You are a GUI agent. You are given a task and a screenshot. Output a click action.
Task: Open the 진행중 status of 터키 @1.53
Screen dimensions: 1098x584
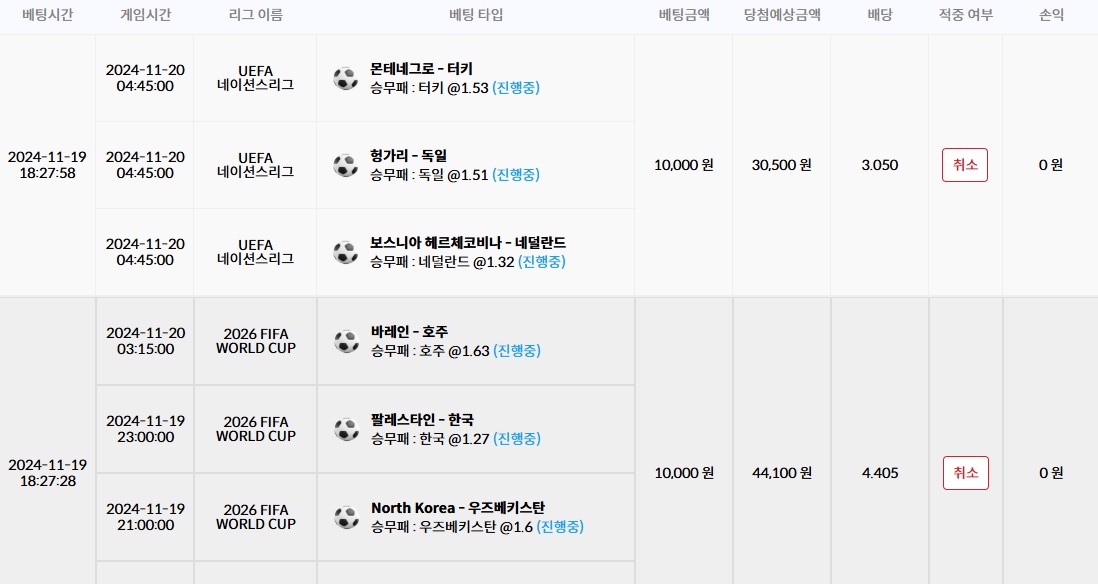click(516, 88)
